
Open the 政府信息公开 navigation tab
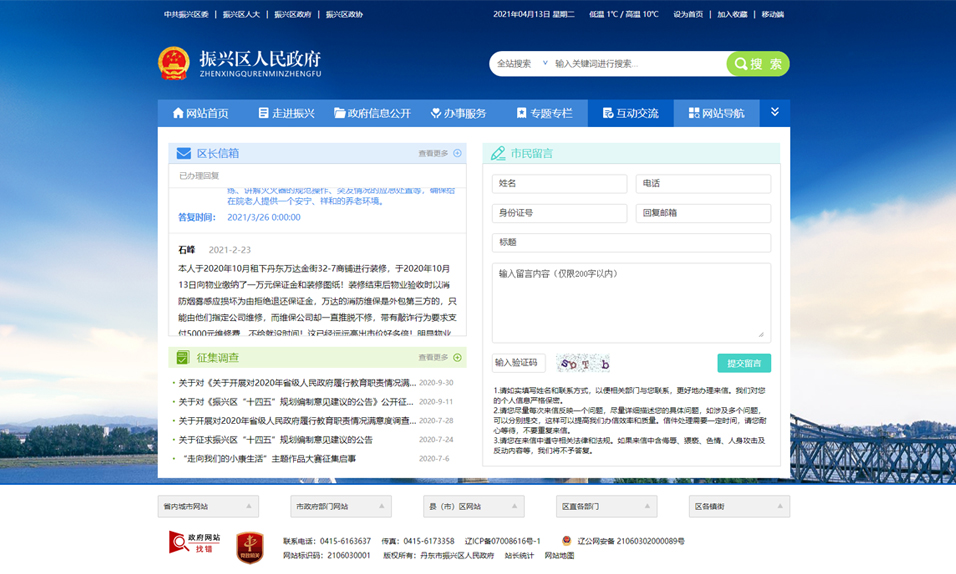372,113
